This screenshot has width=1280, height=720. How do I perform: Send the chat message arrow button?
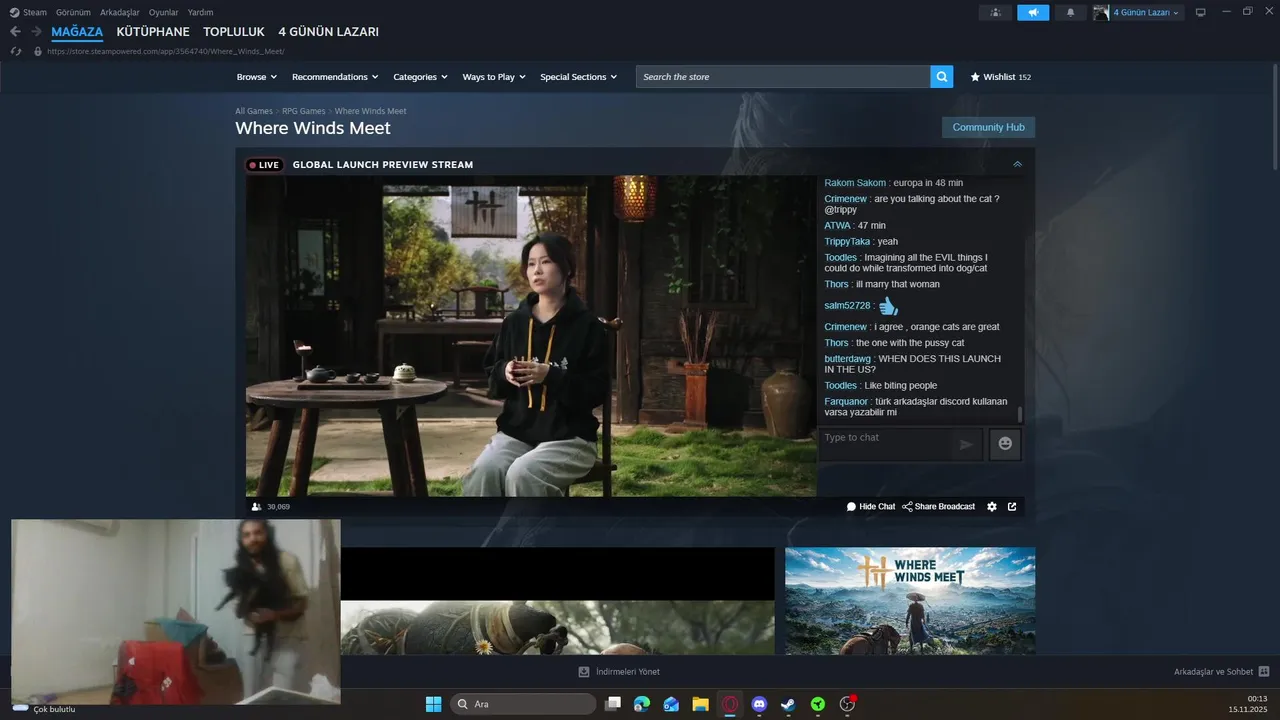click(966, 444)
